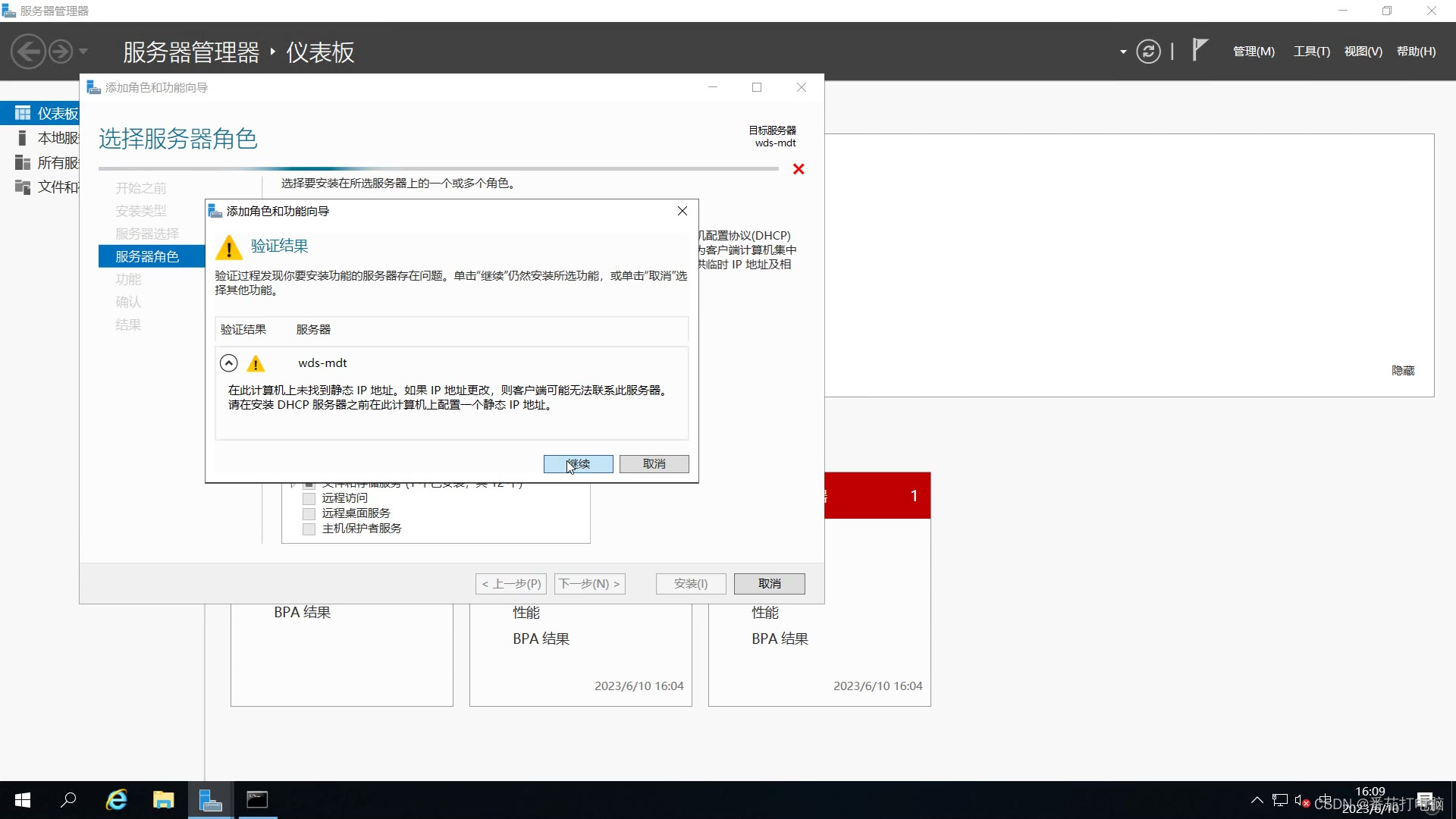Click the volume icon in system tray
Image resolution: width=1456 pixels, height=819 pixels.
click(x=1302, y=801)
